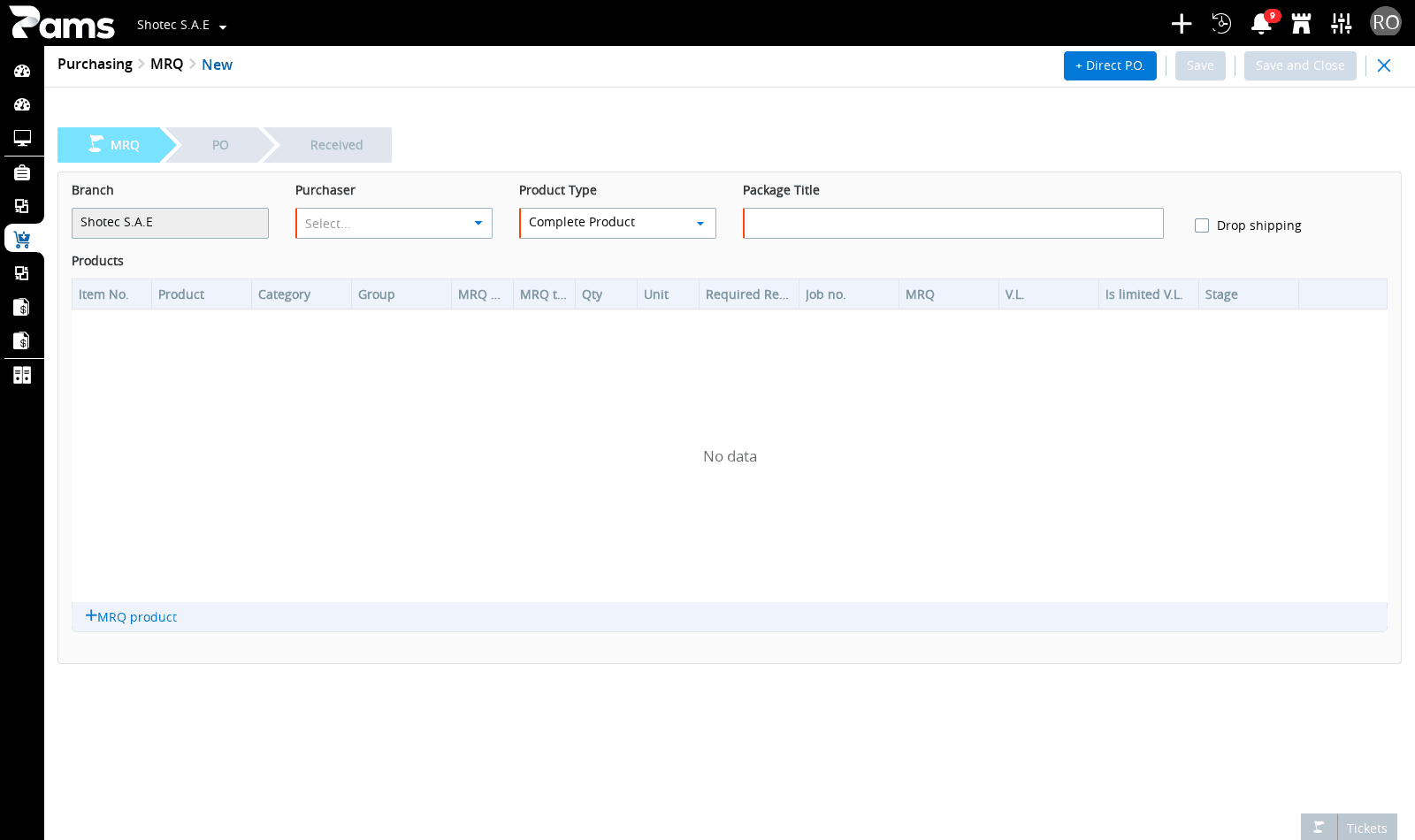Sort by Product column header
The image size is (1415, 840).
pos(202,294)
